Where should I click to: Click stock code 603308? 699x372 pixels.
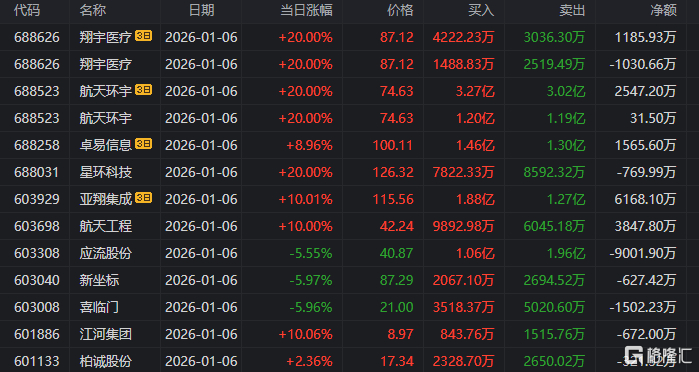37,253
